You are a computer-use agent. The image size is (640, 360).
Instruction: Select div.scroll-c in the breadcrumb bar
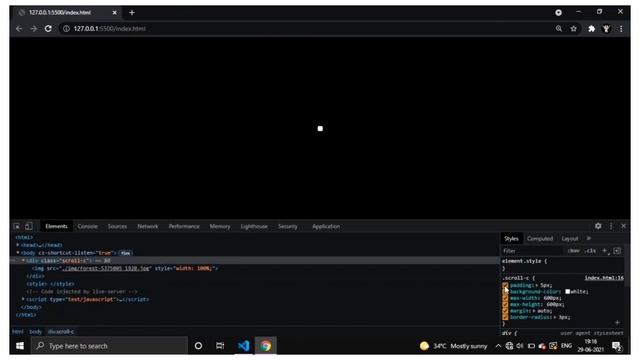(x=61, y=331)
